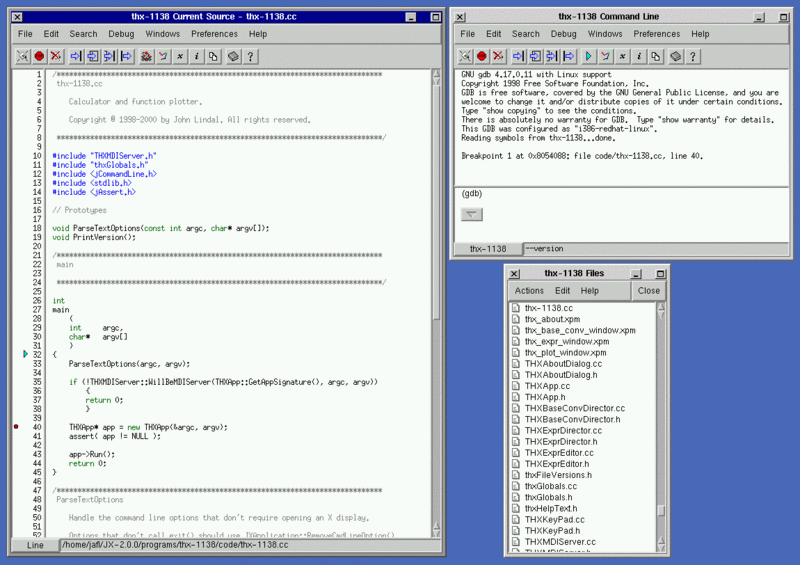Select thxGlobals.cc in the Files list

(551, 486)
